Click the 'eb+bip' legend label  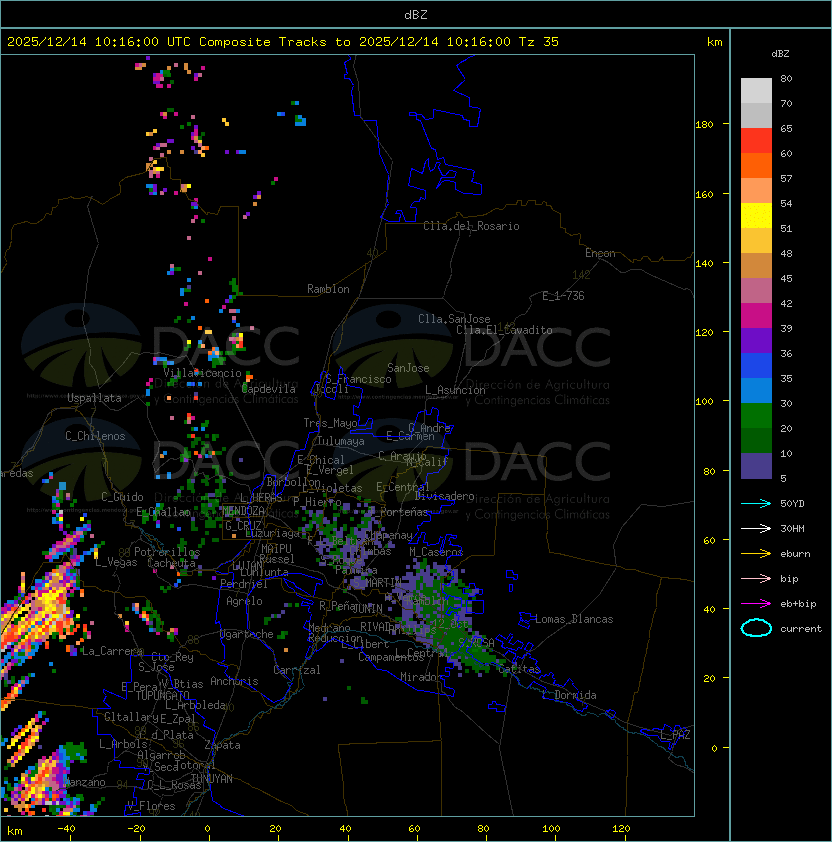coord(798,604)
